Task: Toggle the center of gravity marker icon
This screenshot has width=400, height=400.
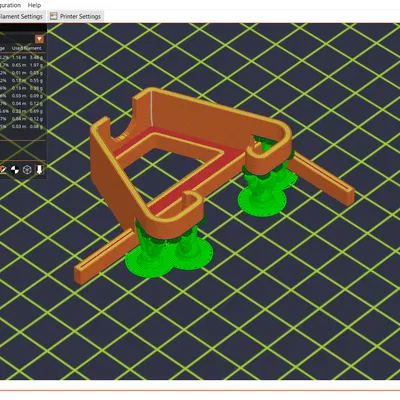Action: tap(15, 170)
